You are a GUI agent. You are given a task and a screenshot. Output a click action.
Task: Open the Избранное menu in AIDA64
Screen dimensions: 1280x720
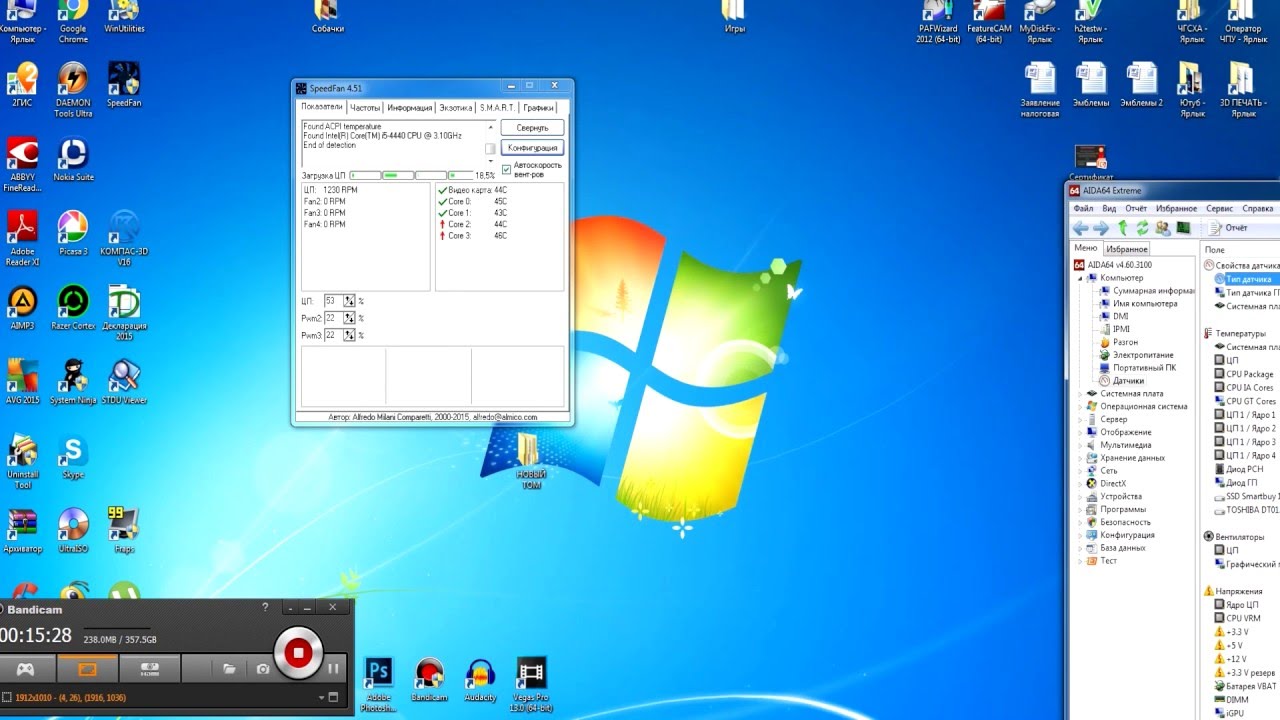[1176, 209]
